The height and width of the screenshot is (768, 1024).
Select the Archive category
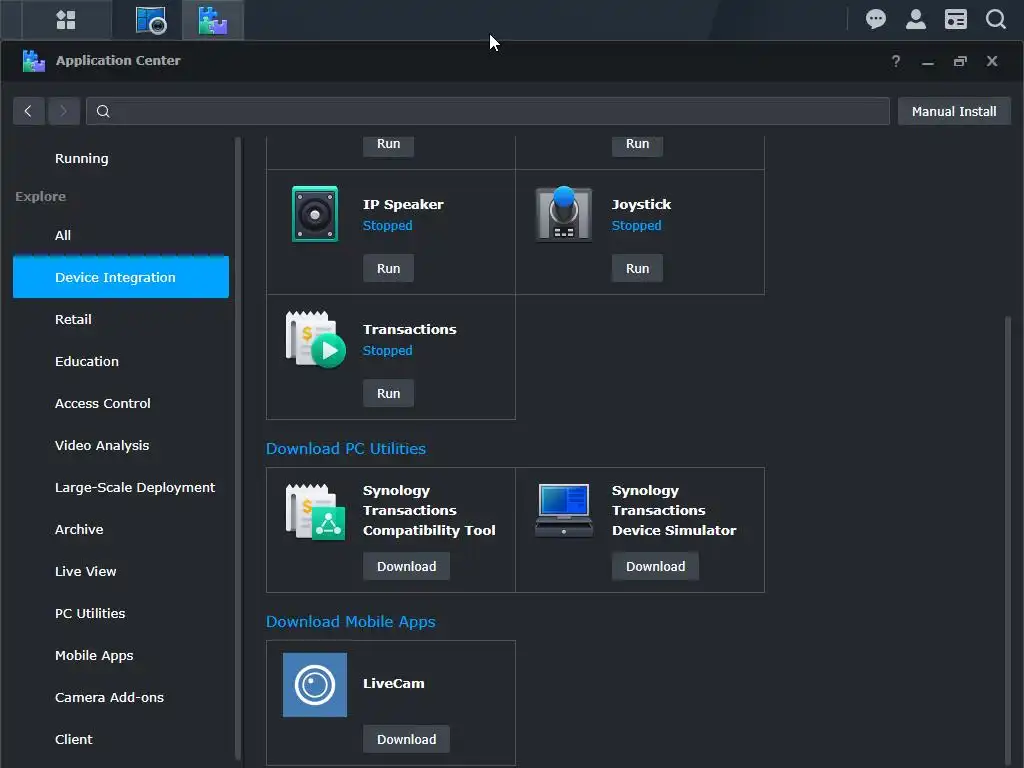(x=121, y=529)
